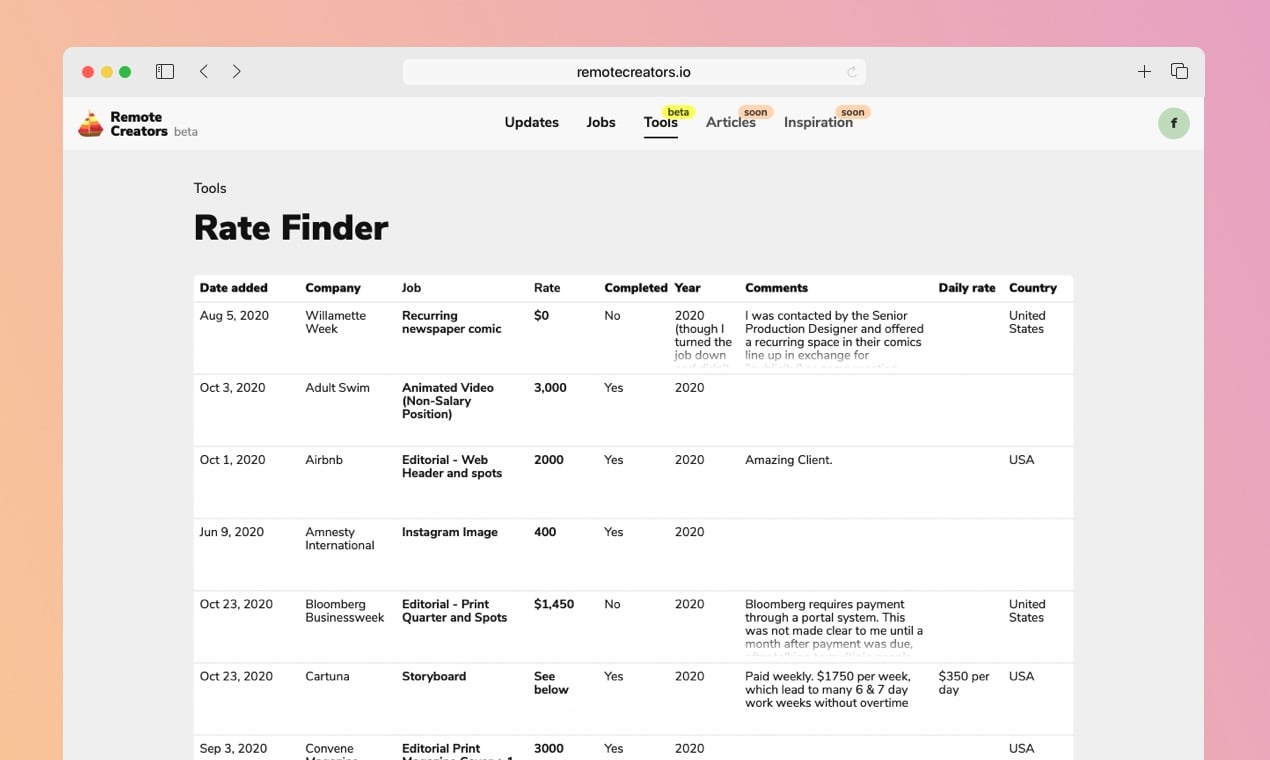This screenshot has width=1270, height=760.
Task: Show the tab overview icon
Action: pyautogui.click(x=1179, y=72)
